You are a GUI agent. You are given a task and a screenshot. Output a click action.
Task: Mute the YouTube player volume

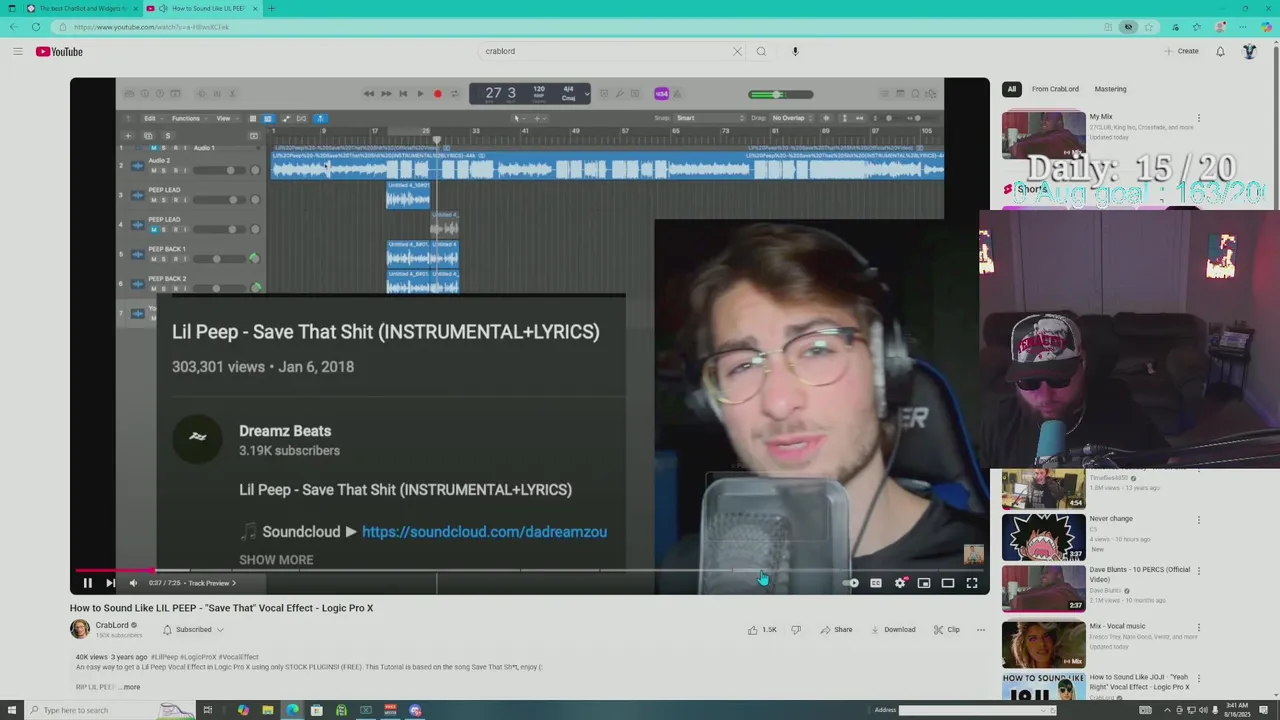tap(133, 583)
